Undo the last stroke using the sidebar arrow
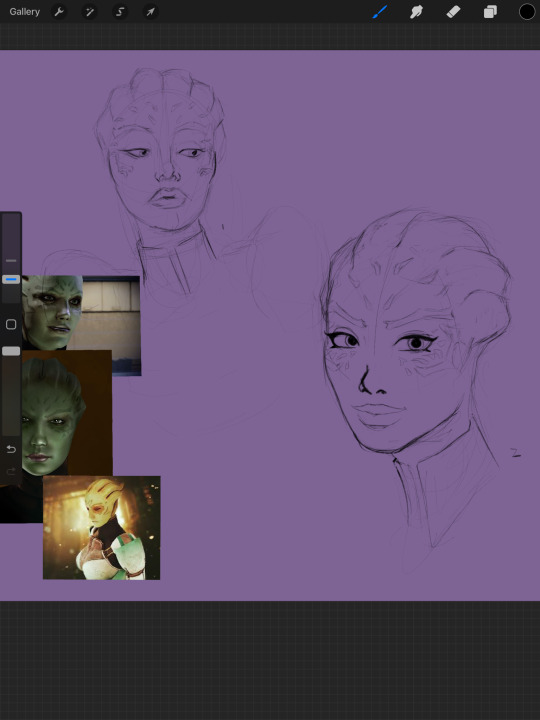This screenshot has height=720, width=540. (x=11, y=449)
